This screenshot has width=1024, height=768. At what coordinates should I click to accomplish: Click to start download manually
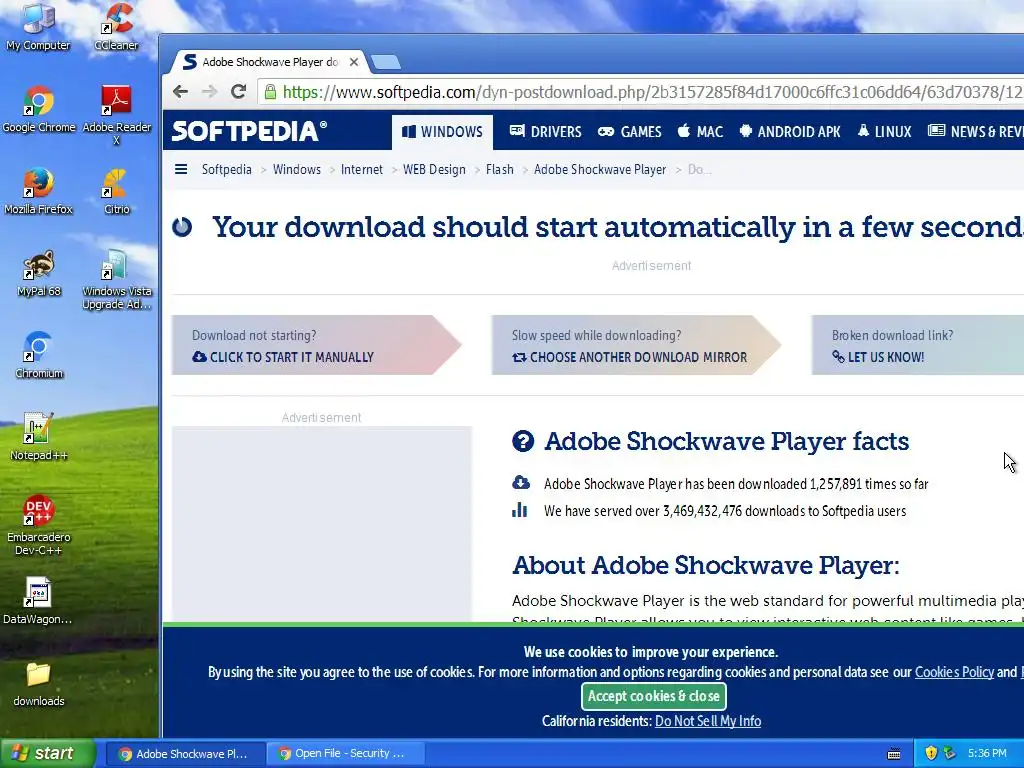(283, 357)
